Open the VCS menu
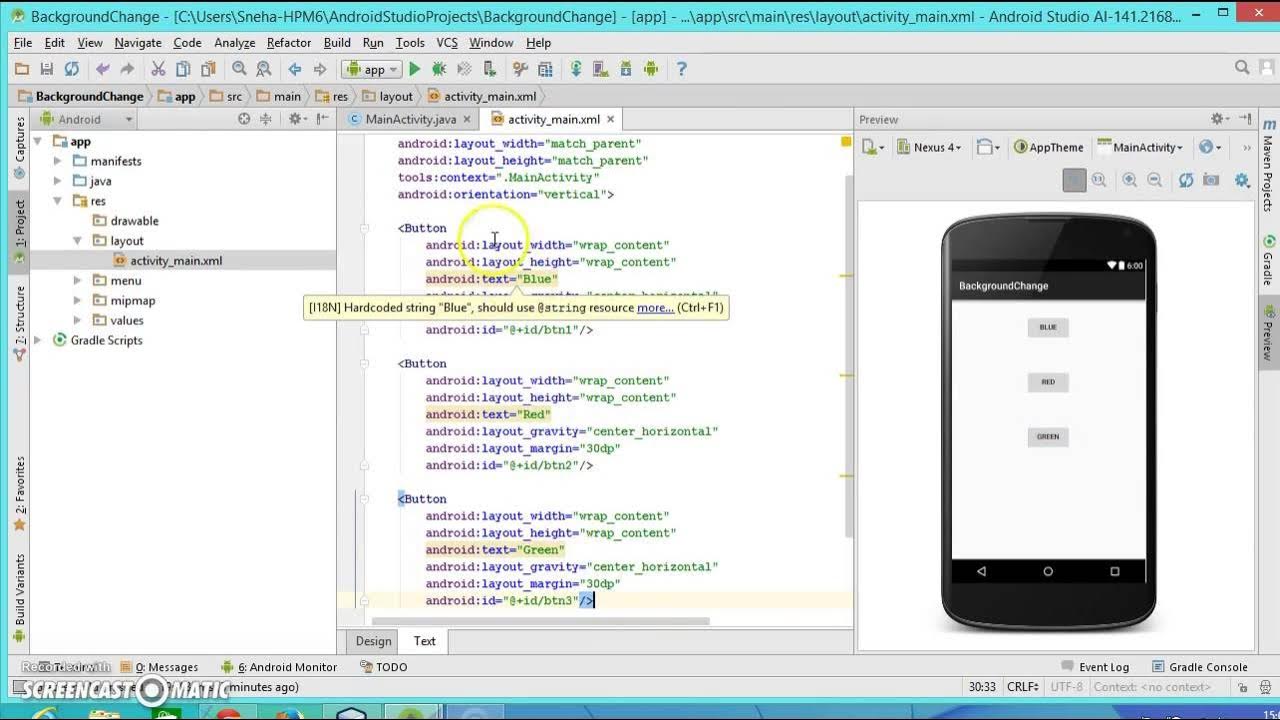1280x720 pixels. (x=447, y=43)
